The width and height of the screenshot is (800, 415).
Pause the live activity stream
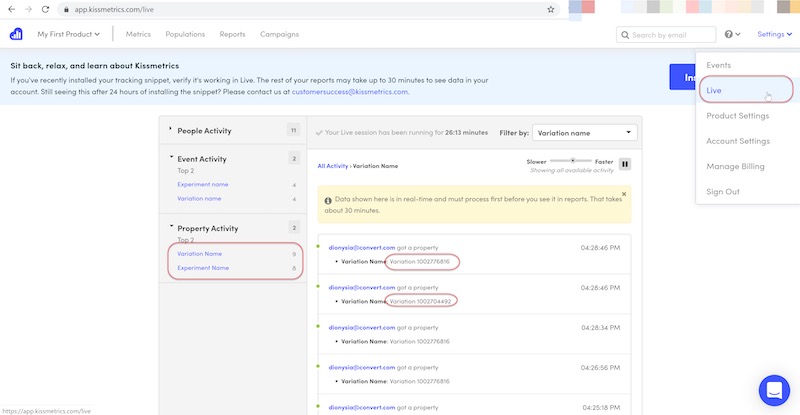click(624, 164)
